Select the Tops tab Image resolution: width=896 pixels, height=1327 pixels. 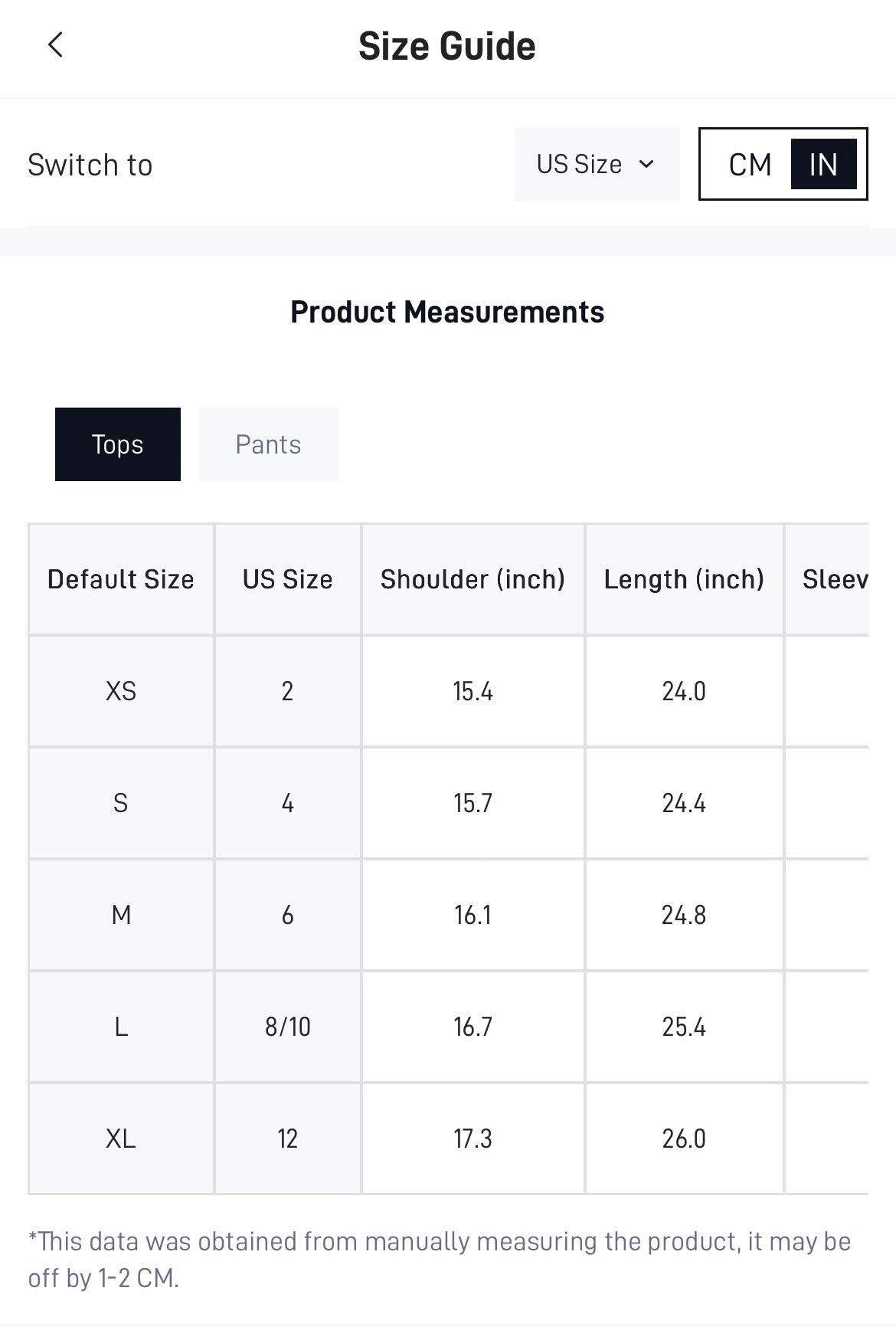tap(118, 444)
